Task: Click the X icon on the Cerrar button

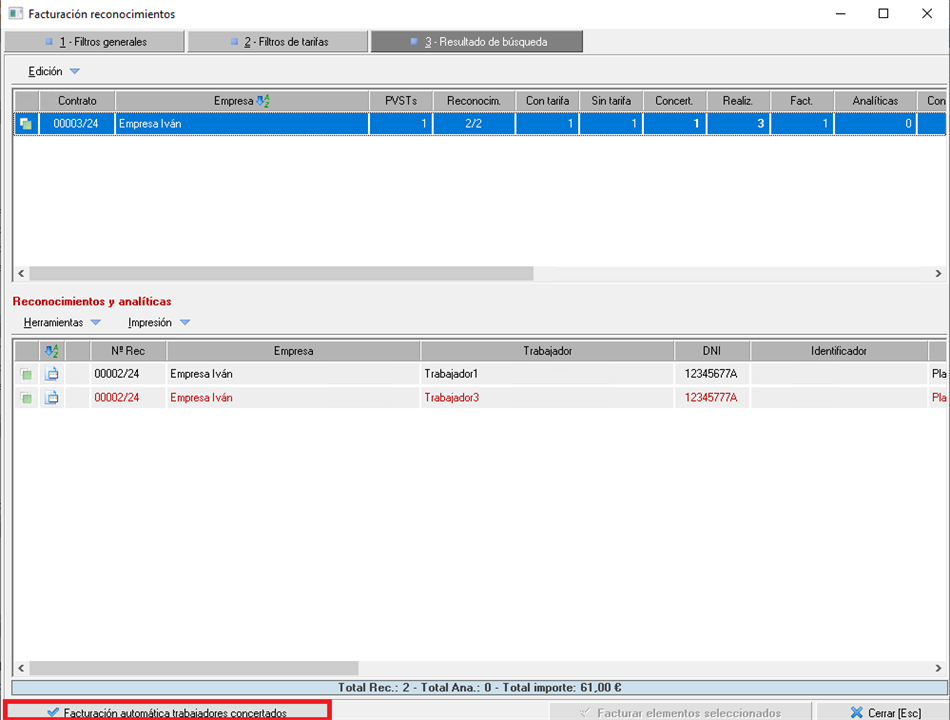Action: pos(856,713)
